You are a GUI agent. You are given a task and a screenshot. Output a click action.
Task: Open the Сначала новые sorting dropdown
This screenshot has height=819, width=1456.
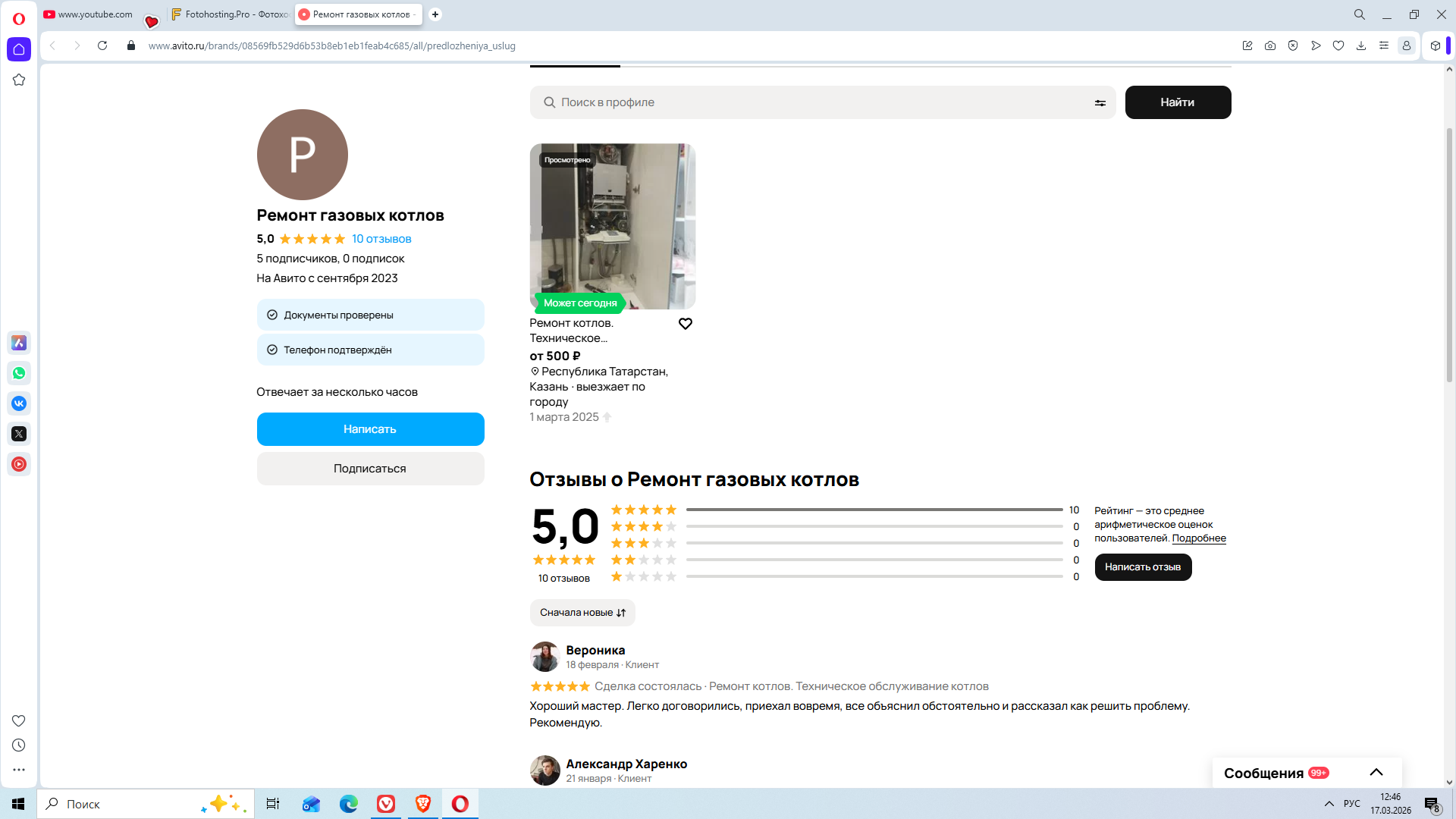582,613
